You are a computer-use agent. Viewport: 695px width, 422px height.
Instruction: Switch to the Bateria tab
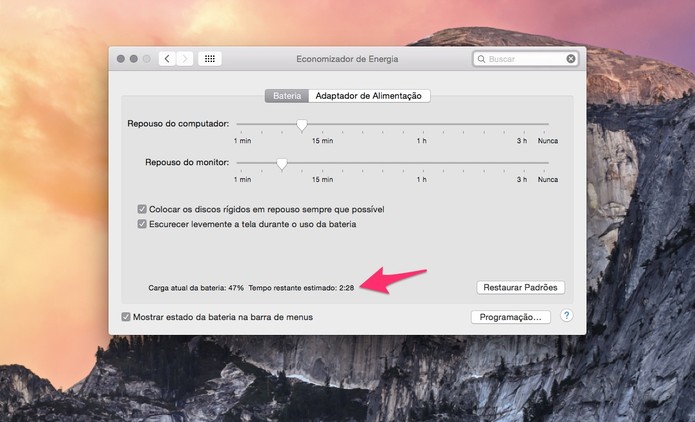pos(287,96)
